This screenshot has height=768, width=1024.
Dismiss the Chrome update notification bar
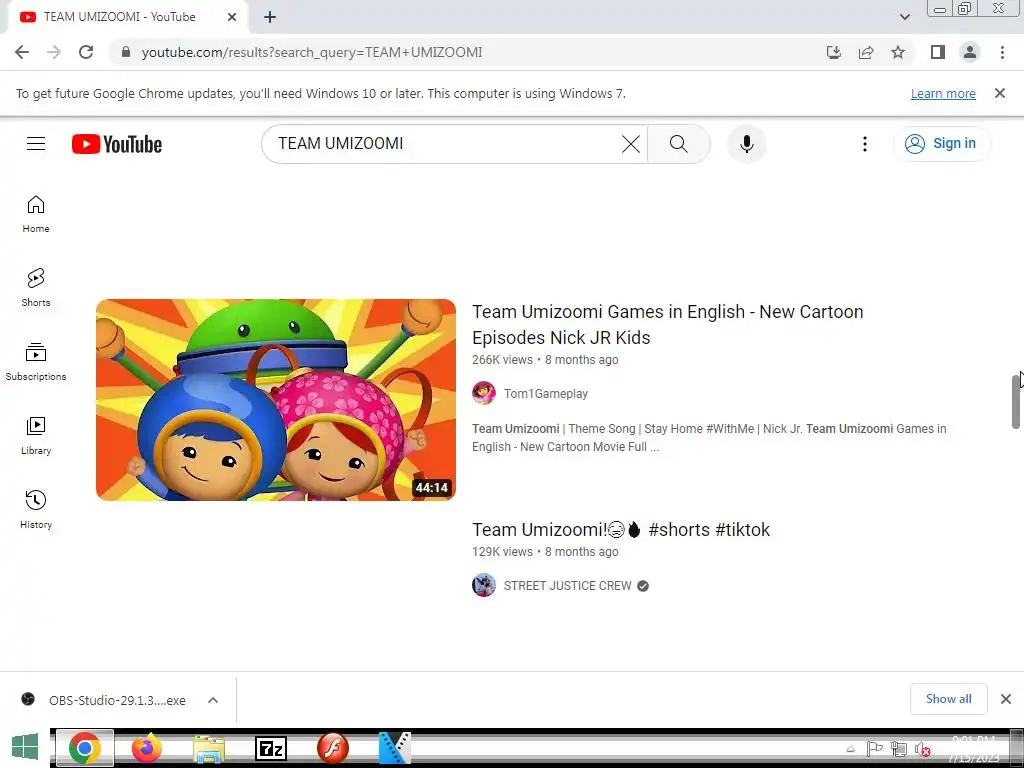click(1000, 93)
